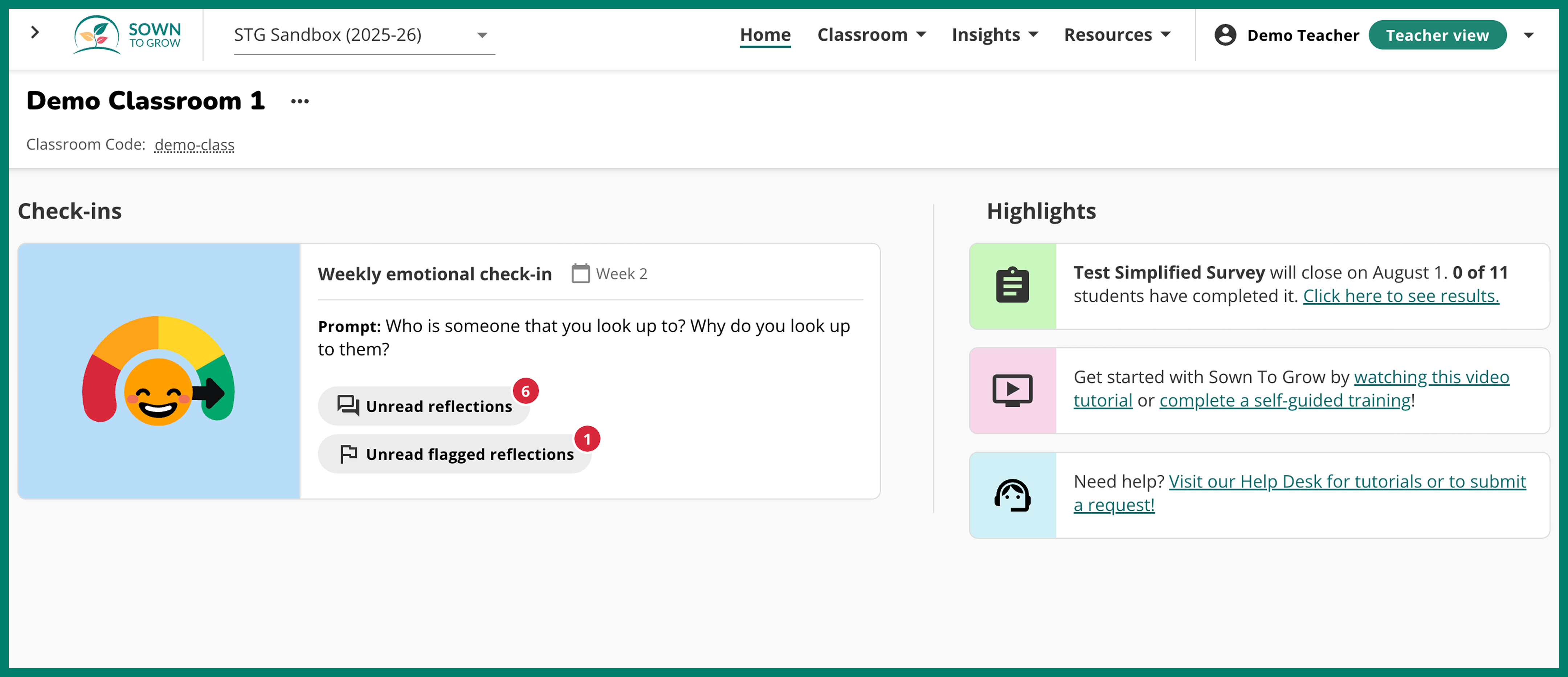The image size is (1568, 677).
Task: Expand the left sidebar chevron
Action: point(35,33)
